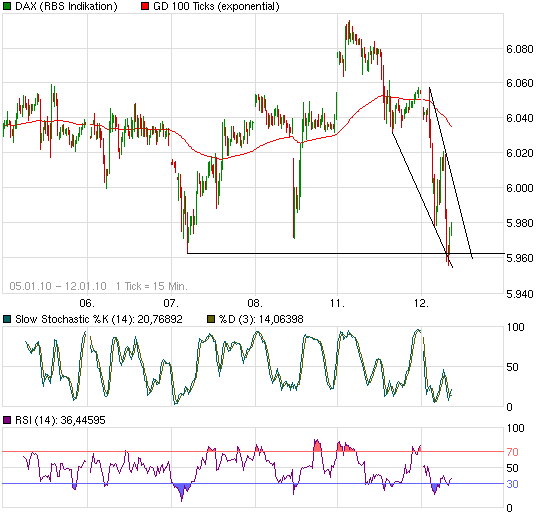Viewport: 545px width, 516px height.
Task: Click the '50' label on the RSI axis
Action: pyautogui.click(x=512, y=468)
